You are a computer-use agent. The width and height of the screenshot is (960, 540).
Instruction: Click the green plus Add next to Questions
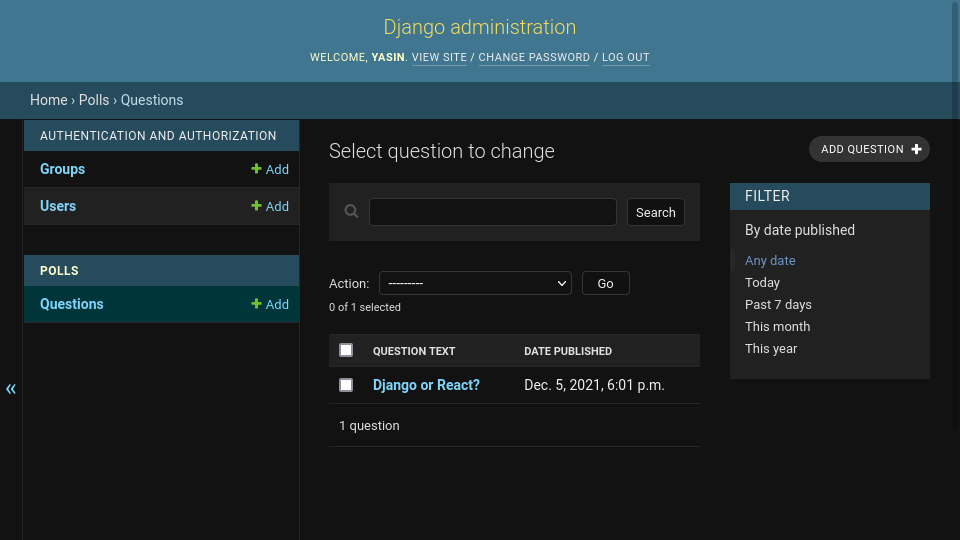click(270, 304)
